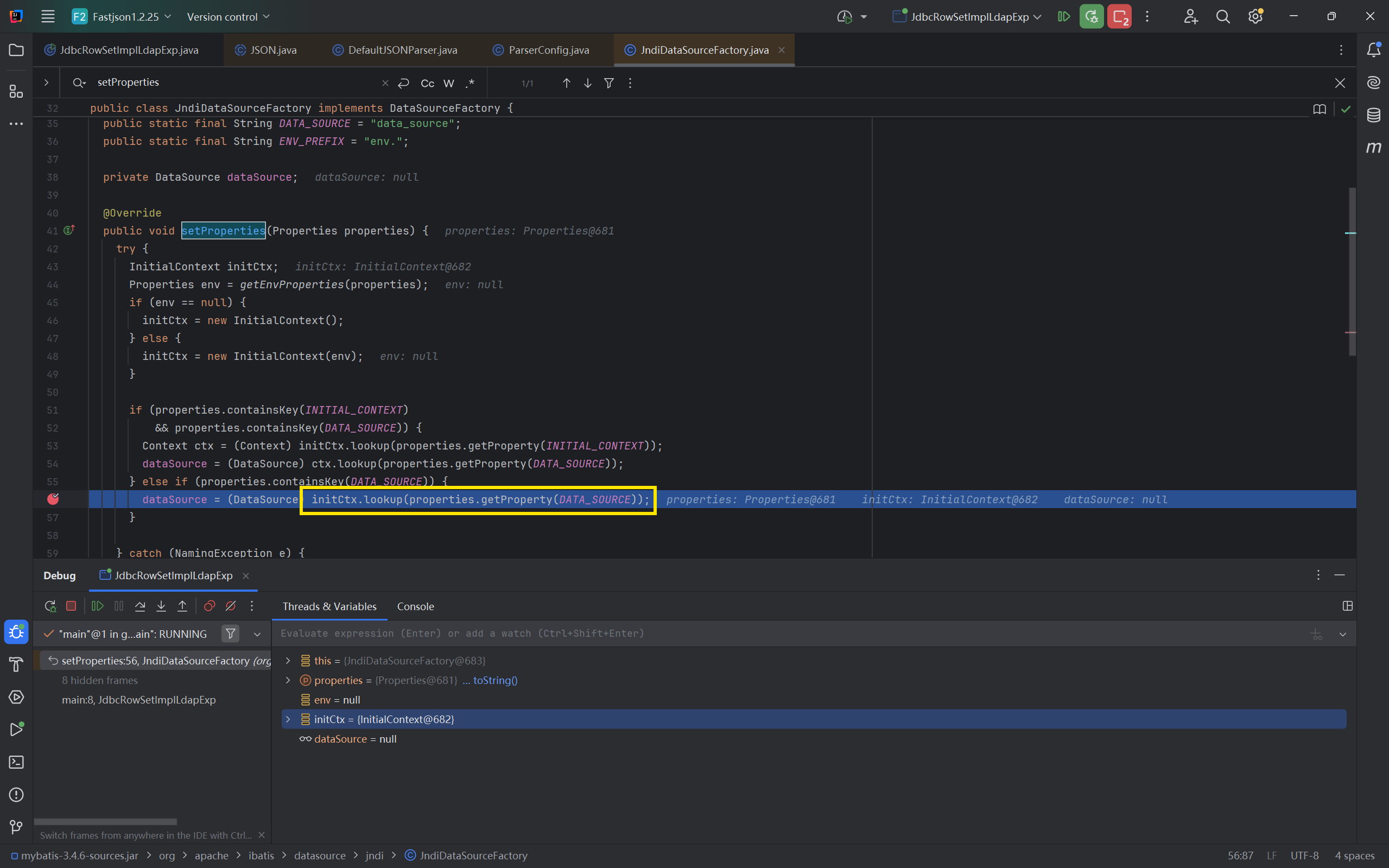
Task: Click the editor vertical scrollbar
Action: pos(1352,271)
